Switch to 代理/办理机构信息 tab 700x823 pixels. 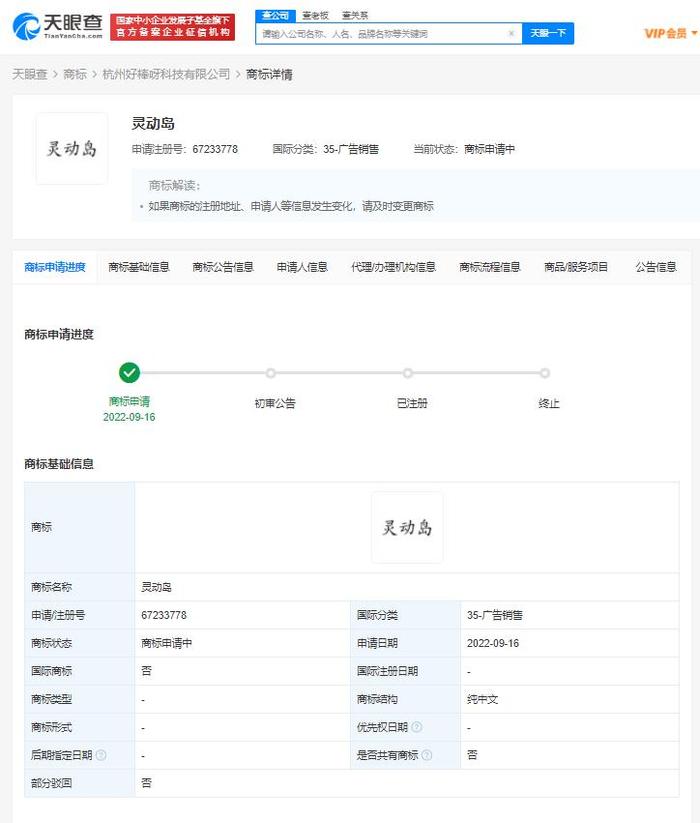tap(394, 267)
